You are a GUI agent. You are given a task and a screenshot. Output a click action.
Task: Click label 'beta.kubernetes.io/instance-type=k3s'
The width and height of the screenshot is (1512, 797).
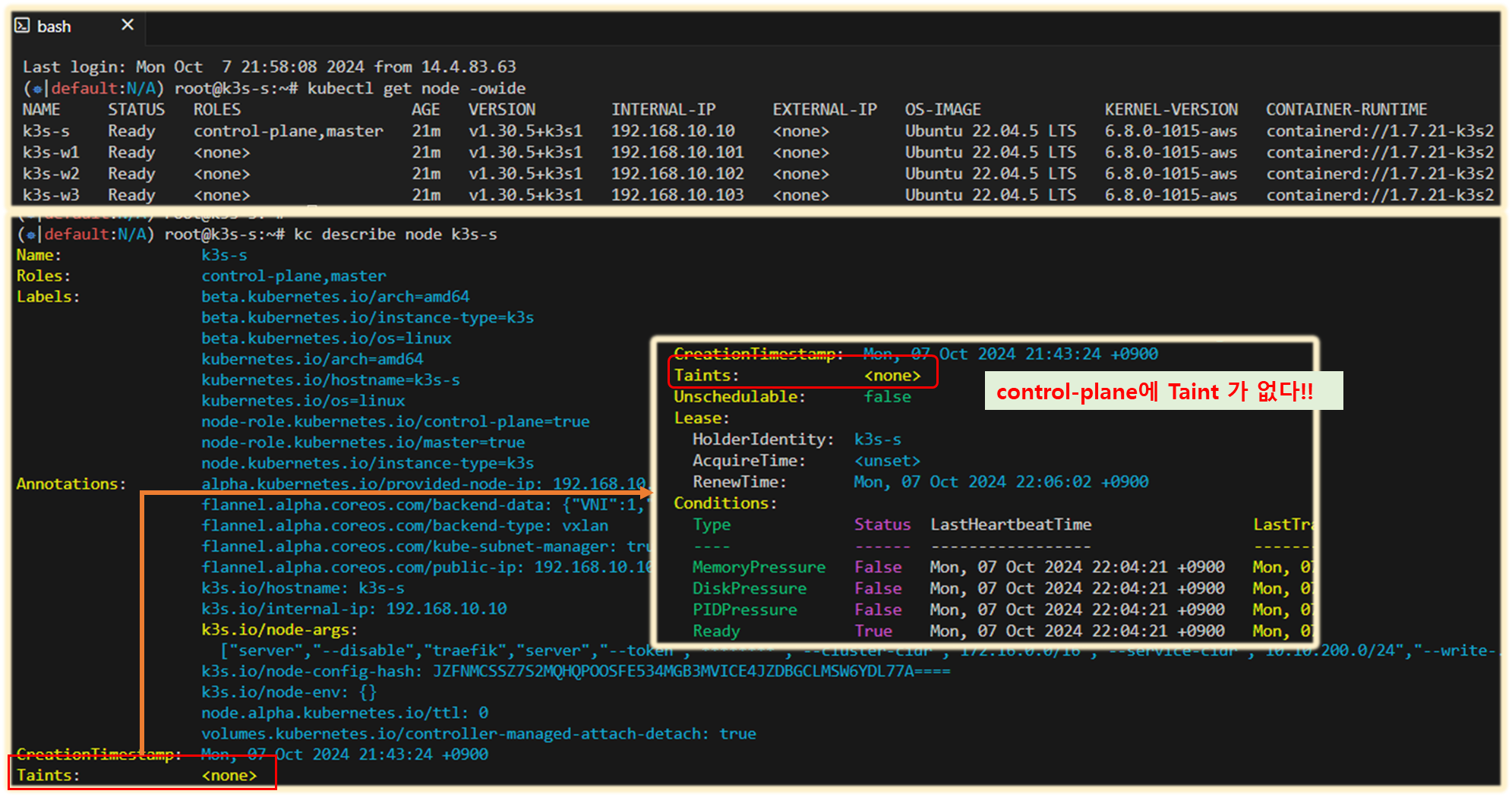tap(368, 317)
